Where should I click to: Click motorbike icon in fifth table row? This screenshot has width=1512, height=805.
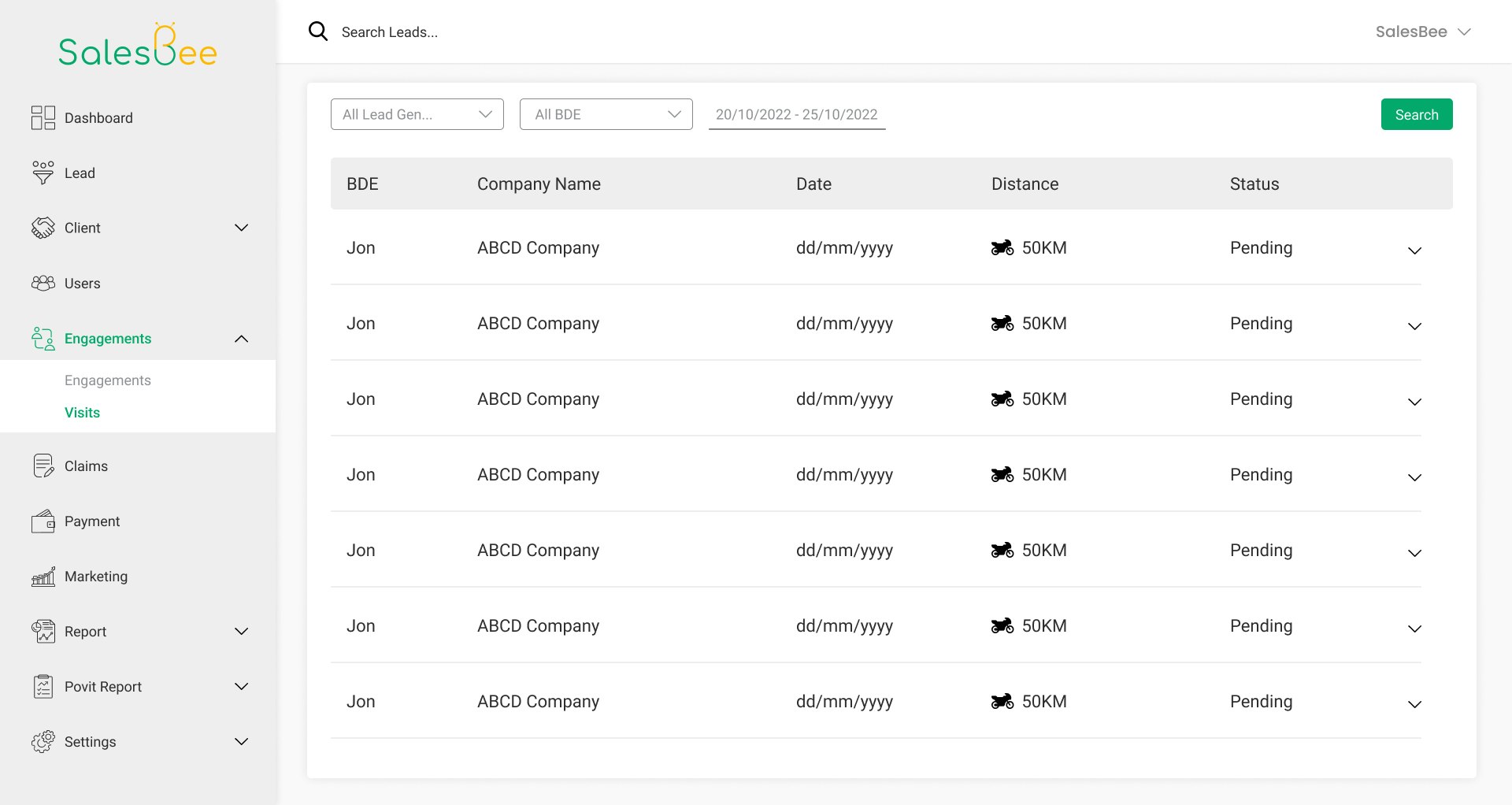(x=1002, y=551)
